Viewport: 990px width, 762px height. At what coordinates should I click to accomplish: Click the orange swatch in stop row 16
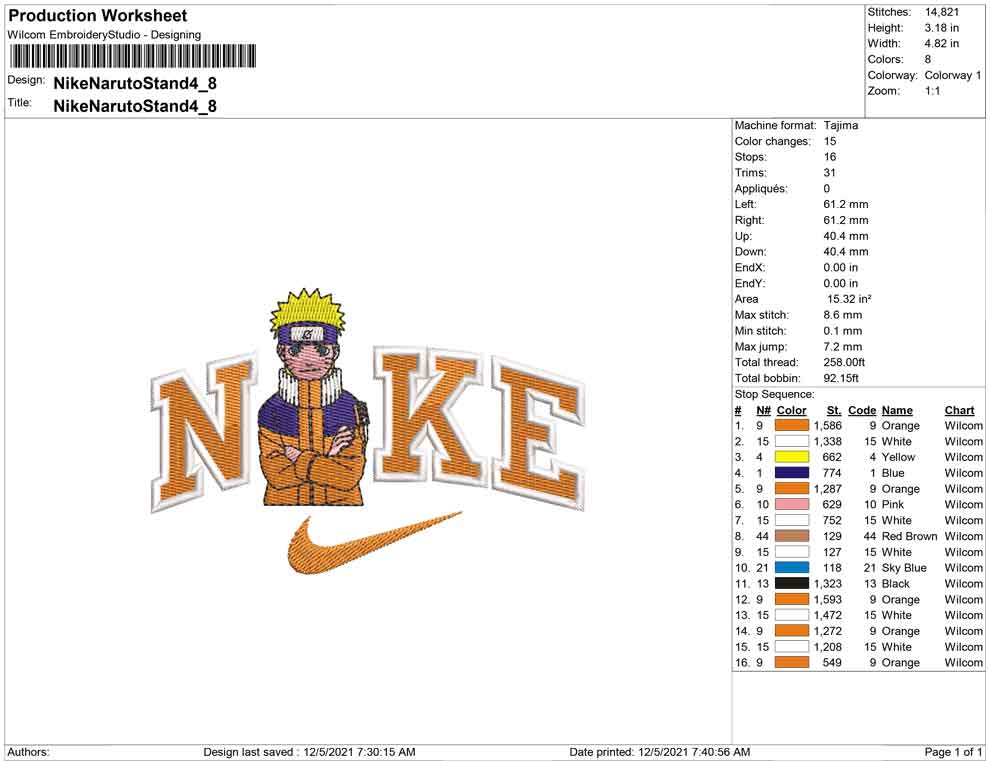792,662
